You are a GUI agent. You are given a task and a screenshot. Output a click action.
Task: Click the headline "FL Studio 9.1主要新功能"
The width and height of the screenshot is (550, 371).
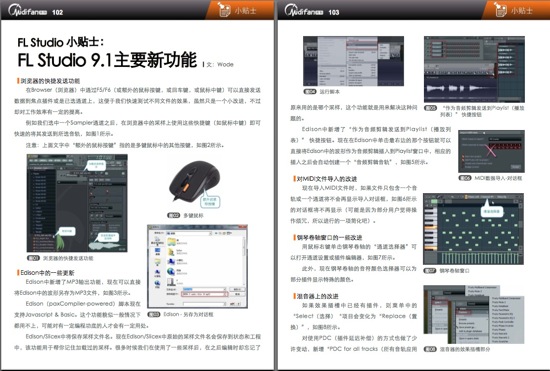[107, 60]
